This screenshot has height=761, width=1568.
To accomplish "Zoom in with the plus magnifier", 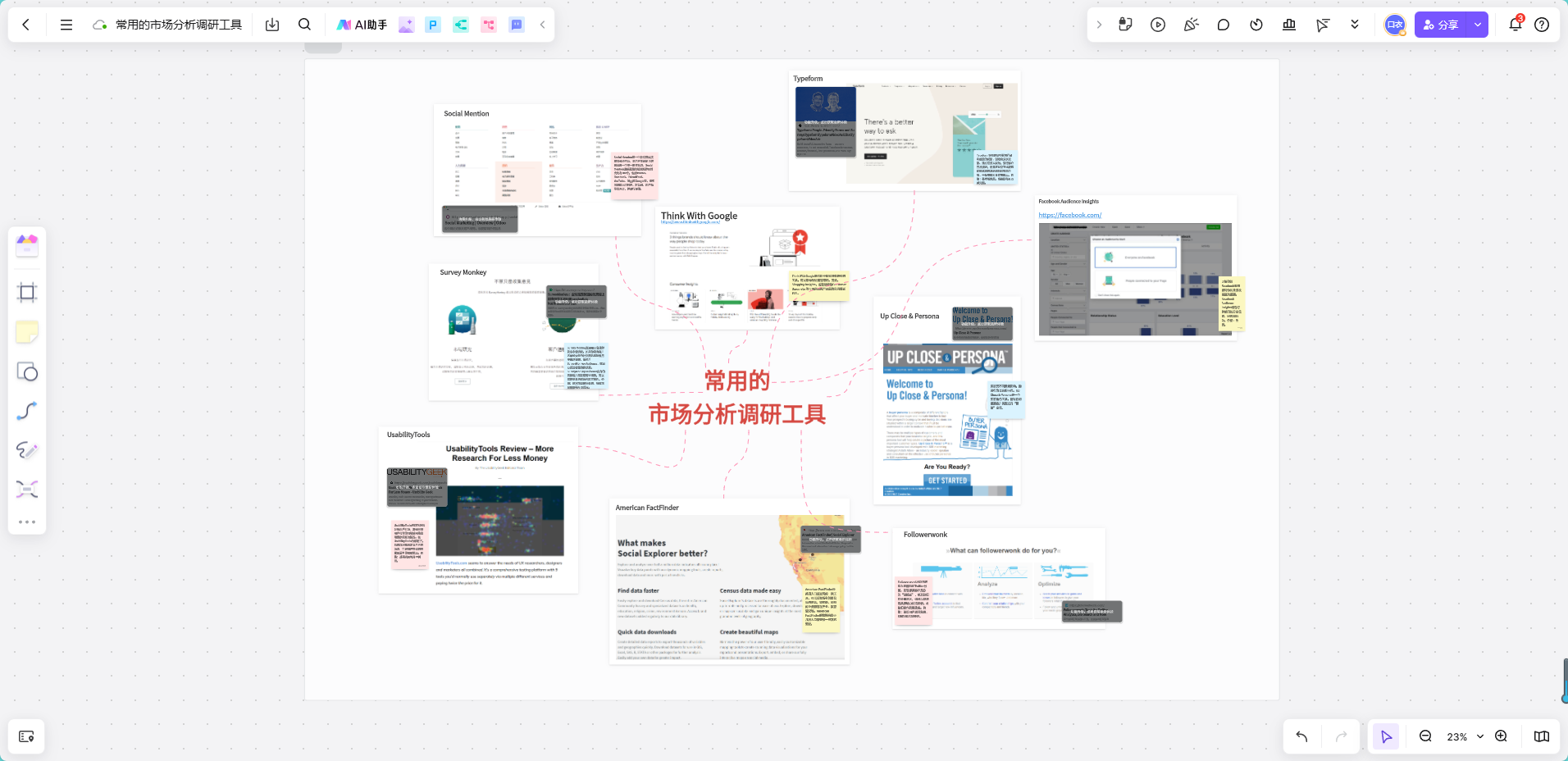I will pos(1501,736).
